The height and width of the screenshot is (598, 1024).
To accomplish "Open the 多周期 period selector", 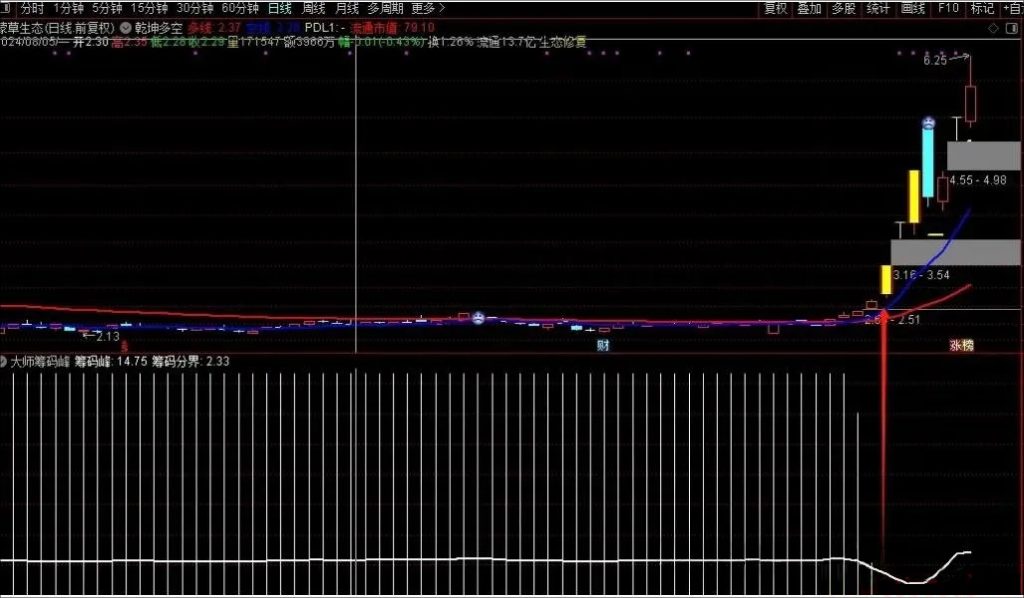I will point(387,8).
